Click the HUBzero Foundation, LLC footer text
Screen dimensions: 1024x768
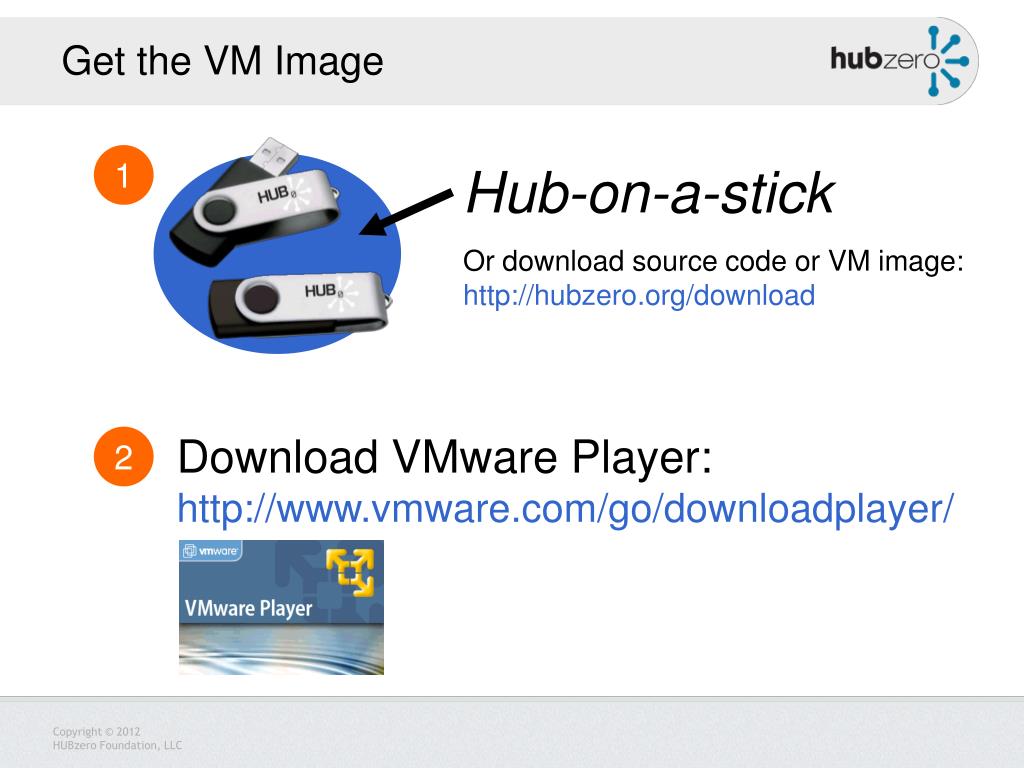[x=118, y=745]
